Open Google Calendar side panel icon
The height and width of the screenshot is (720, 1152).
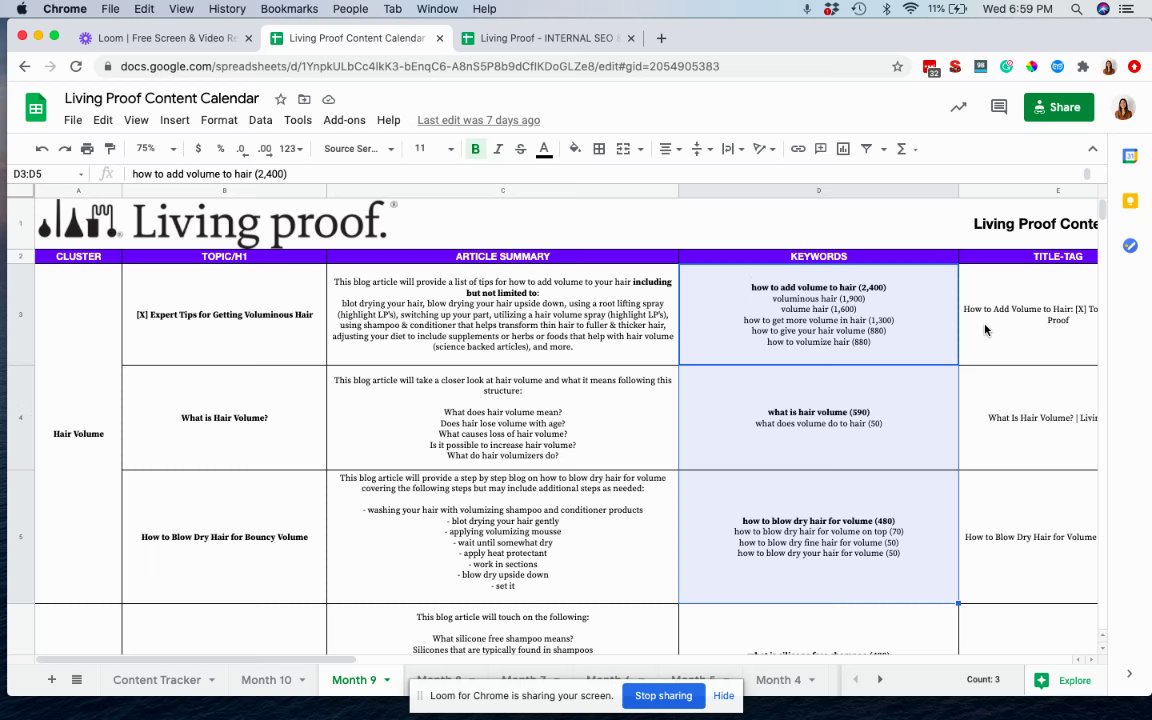(x=1130, y=156)
